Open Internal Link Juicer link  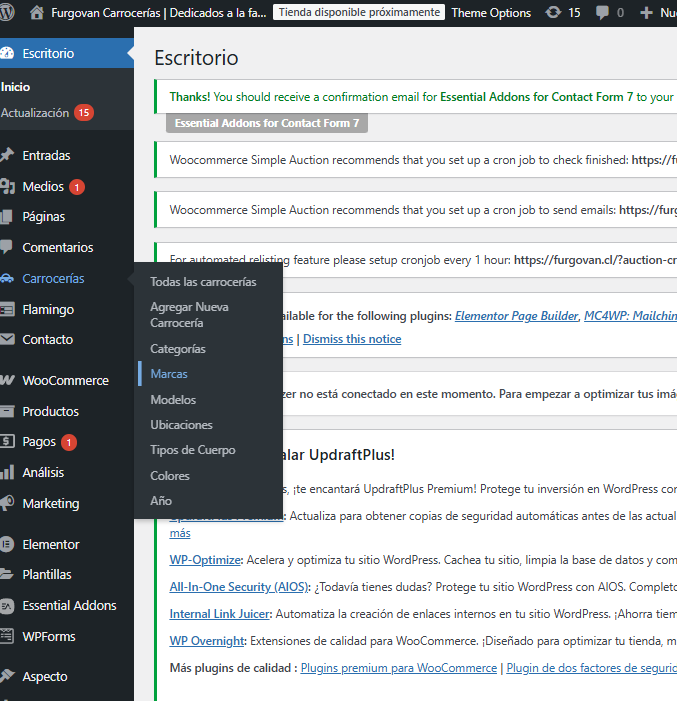tap(220, 614)
